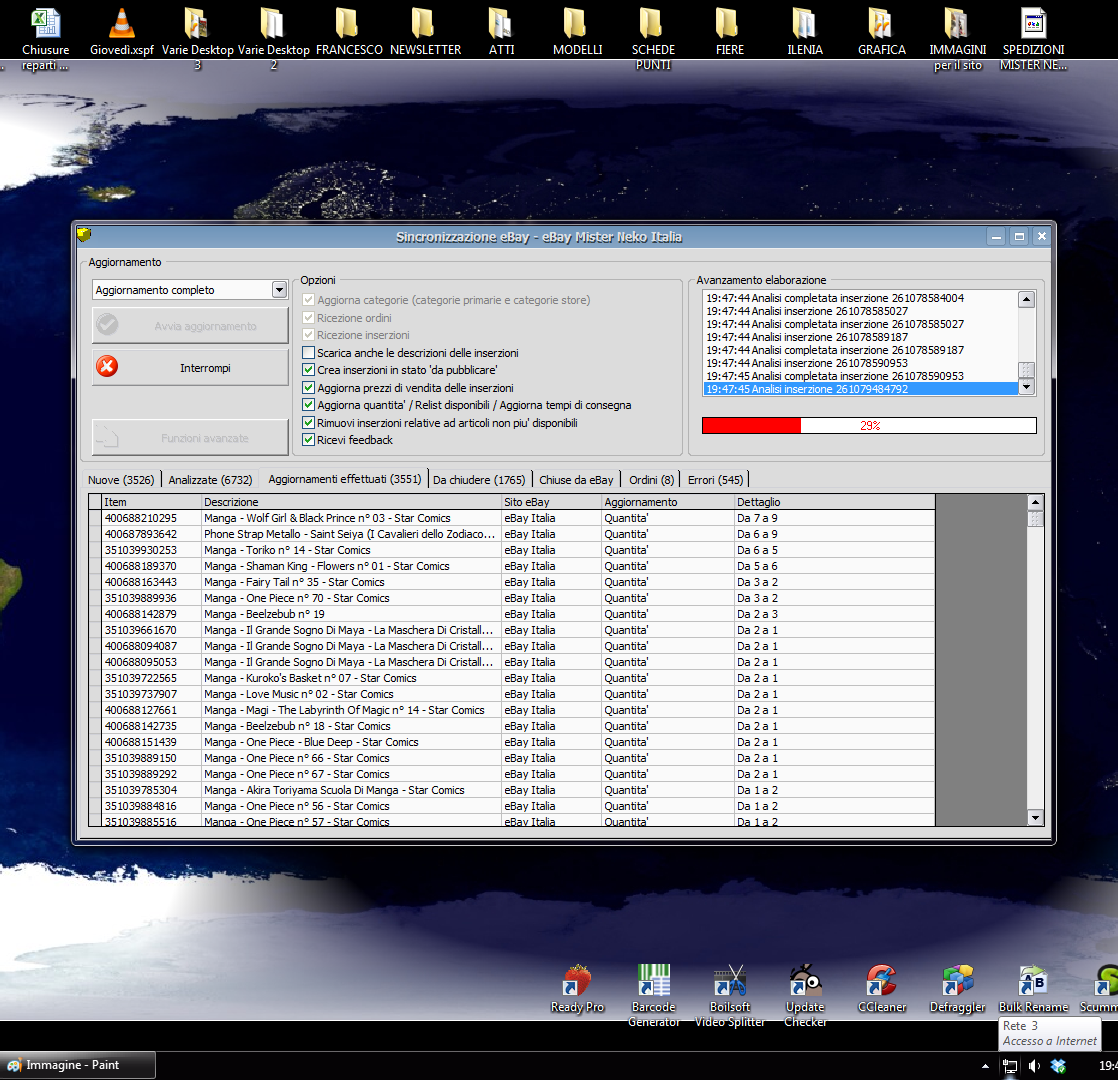The width and height of the screenshot is (1118, 1080).
Task: Select item cell 400687893642
Action: [152, 534]
